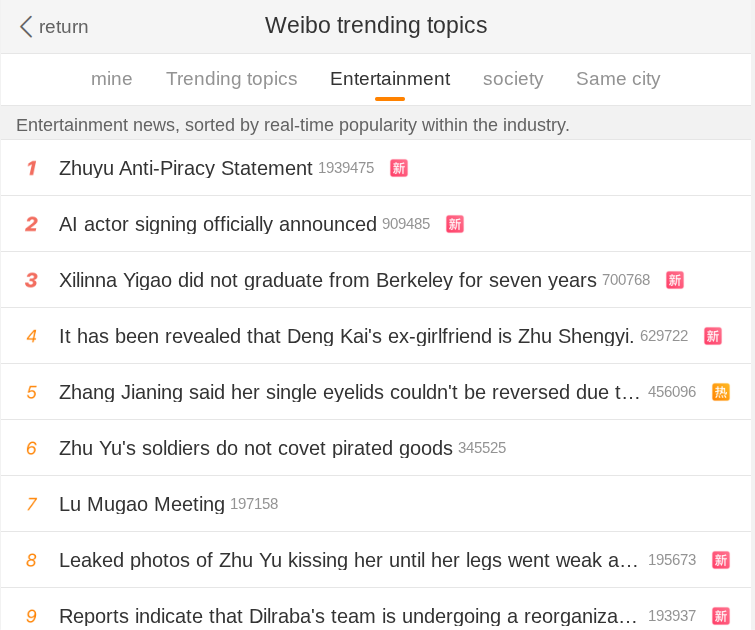
Task: Switch to the mine tab
Action: [x=112, y=79]
